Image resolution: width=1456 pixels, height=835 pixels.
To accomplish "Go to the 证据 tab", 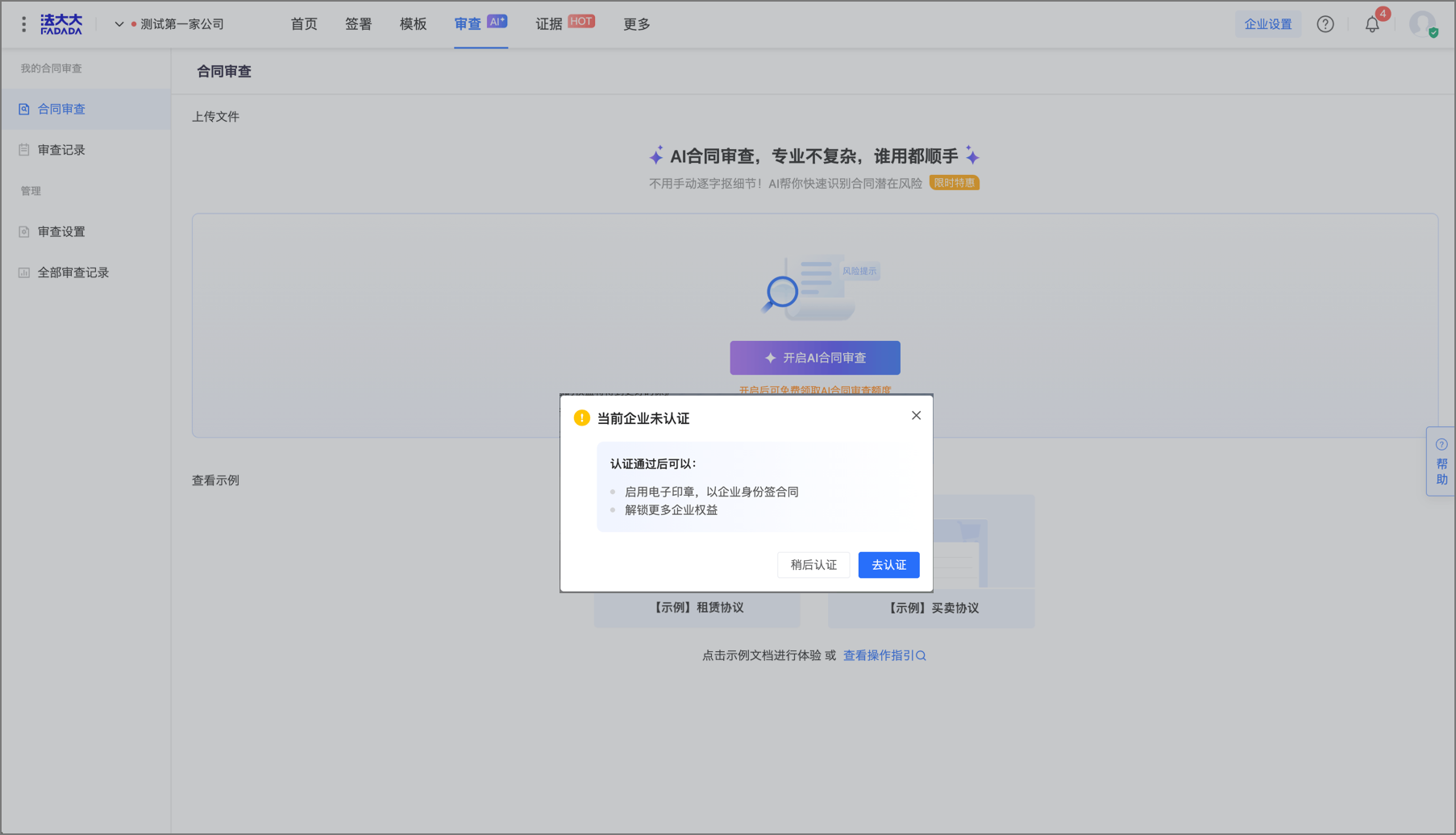I will click(x=549, y=24).
